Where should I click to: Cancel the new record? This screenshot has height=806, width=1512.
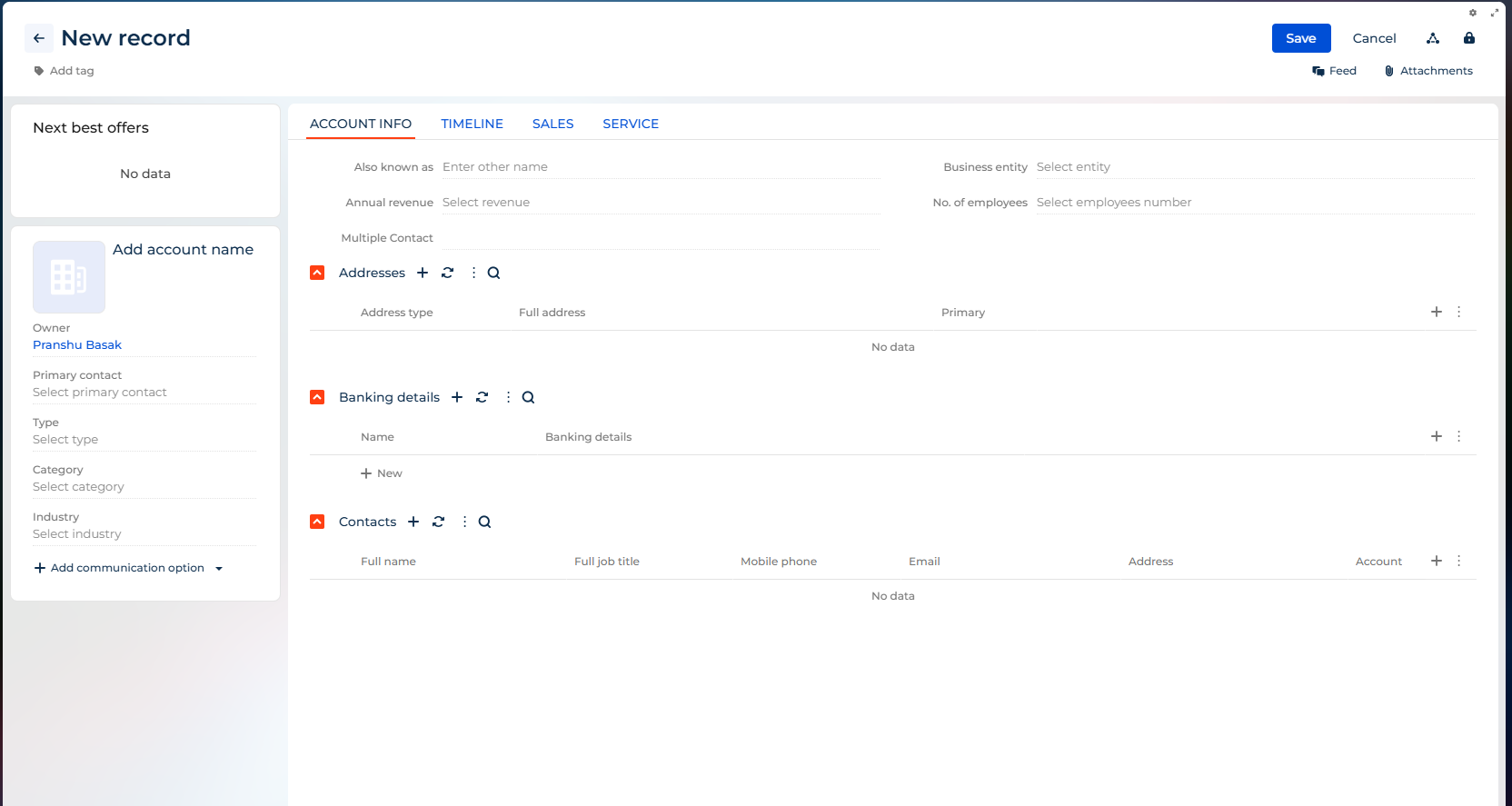click(x=1374, y=38)
